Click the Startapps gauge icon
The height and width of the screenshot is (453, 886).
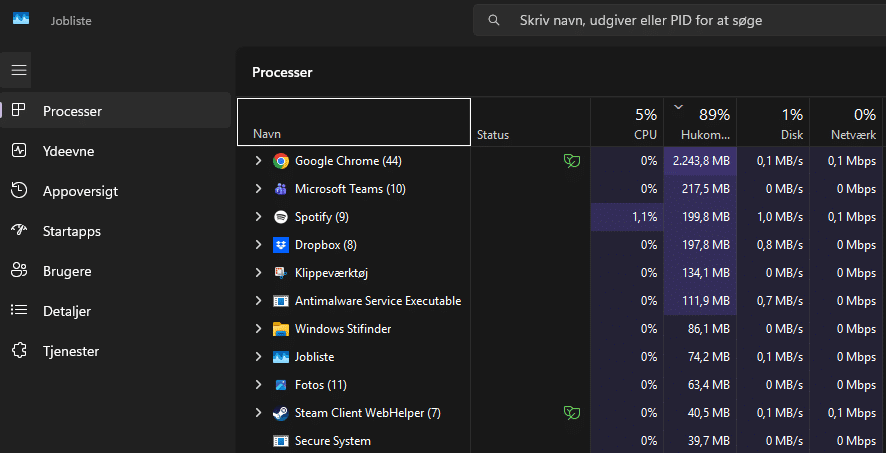[x=19, y=230]
